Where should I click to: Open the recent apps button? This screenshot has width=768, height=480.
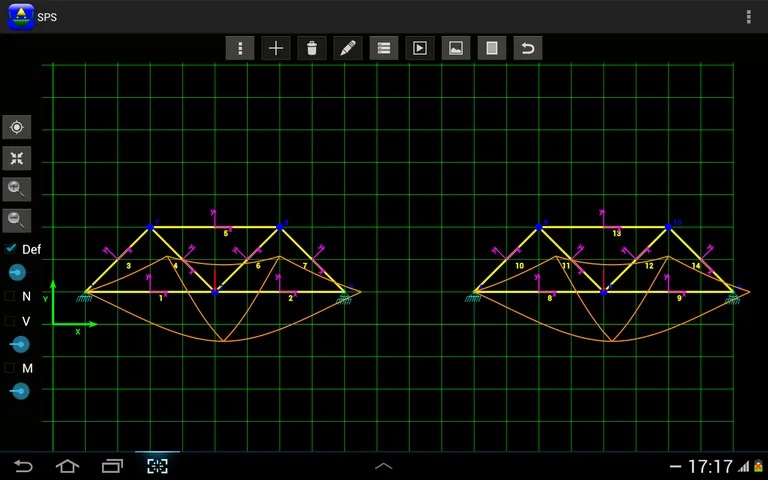pyautogui.click(x=112, y=466)
